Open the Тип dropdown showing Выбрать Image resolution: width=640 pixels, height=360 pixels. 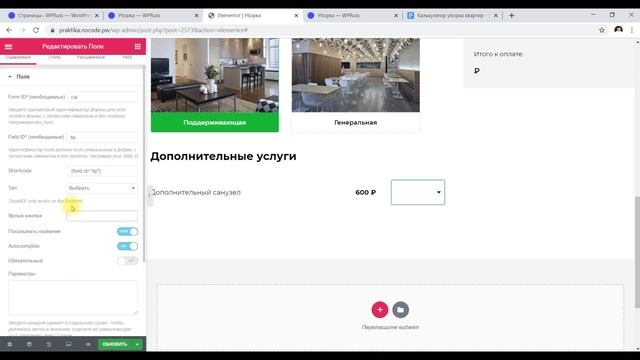(102, 188)
